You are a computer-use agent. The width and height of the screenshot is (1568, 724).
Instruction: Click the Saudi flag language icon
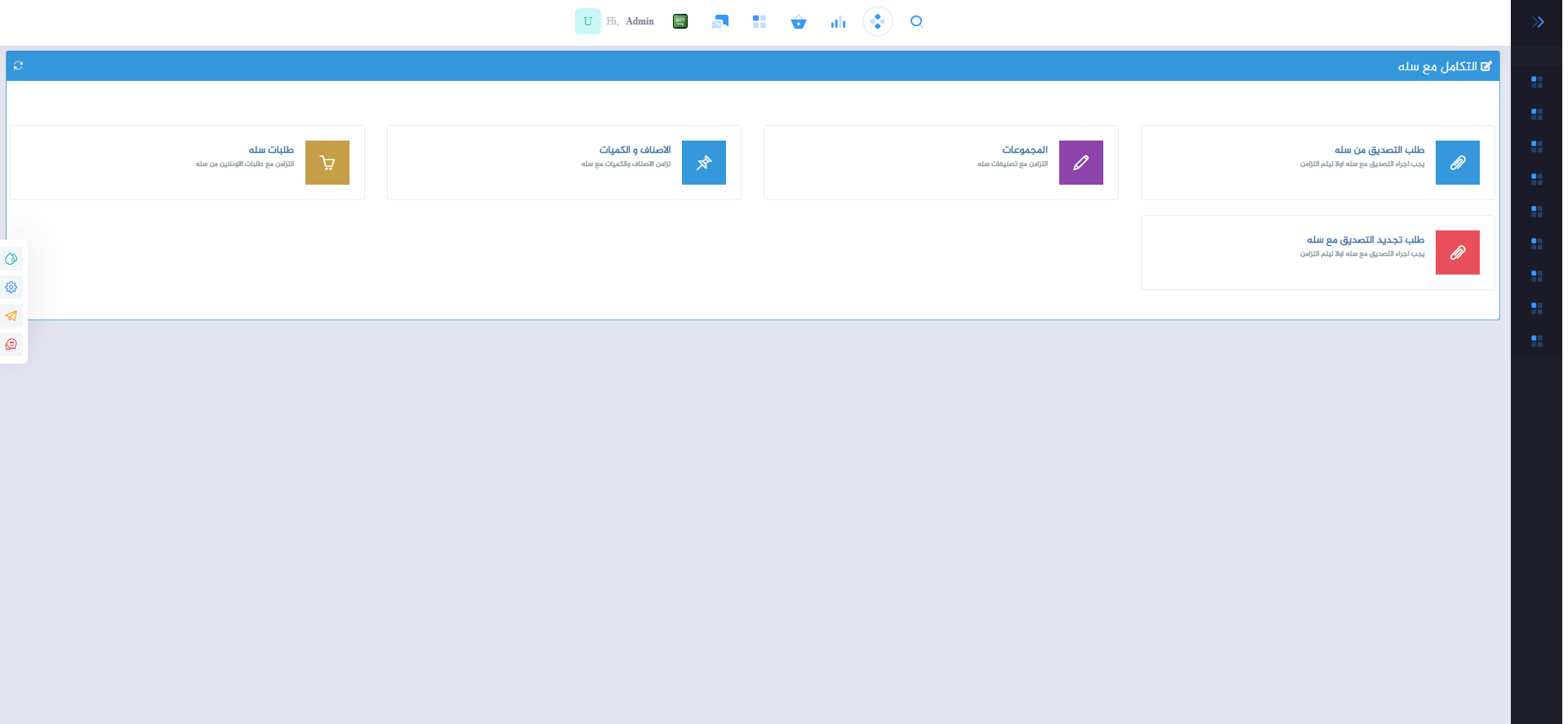680,22
